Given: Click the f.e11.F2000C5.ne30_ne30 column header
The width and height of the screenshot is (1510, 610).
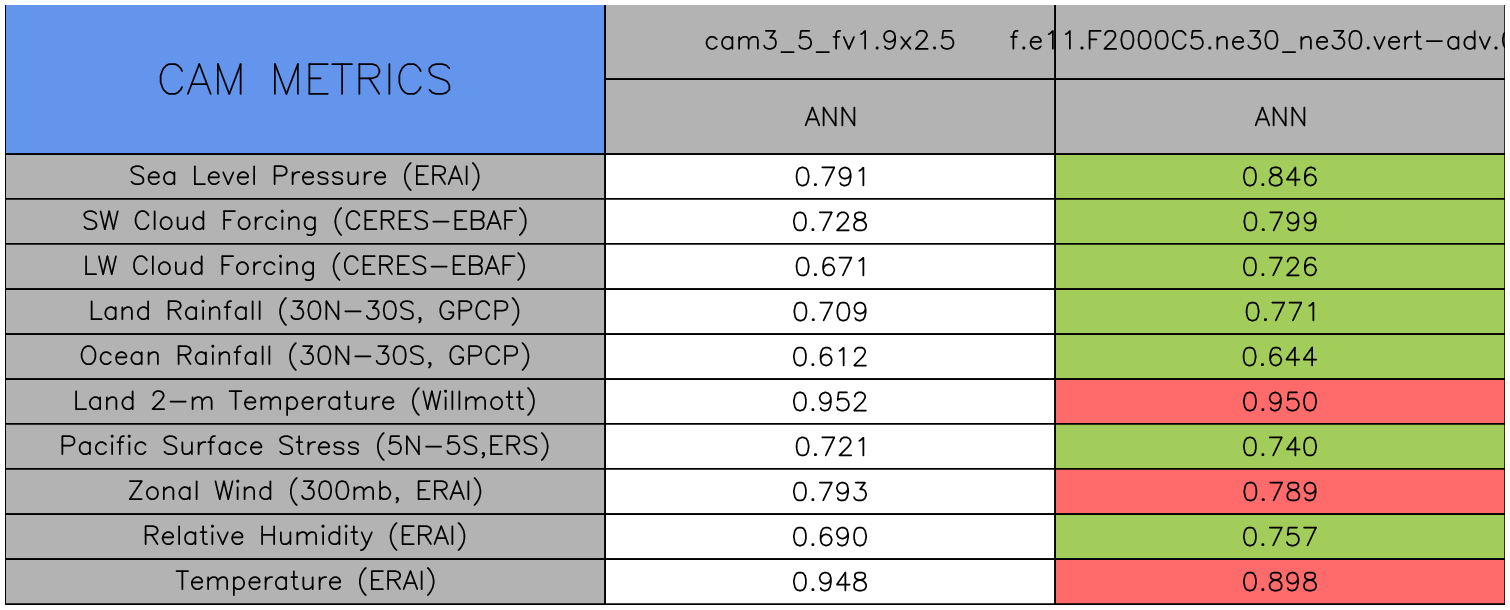Looking at the screenshot, I should click(1280, 42).
